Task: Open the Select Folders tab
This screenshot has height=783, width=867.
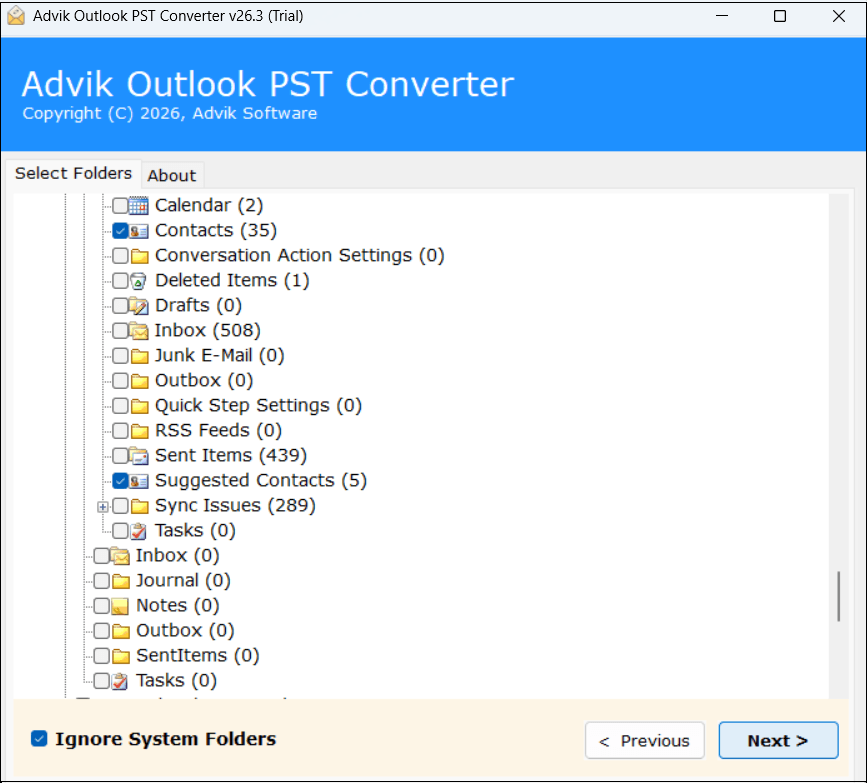Action: click(74, 174)
